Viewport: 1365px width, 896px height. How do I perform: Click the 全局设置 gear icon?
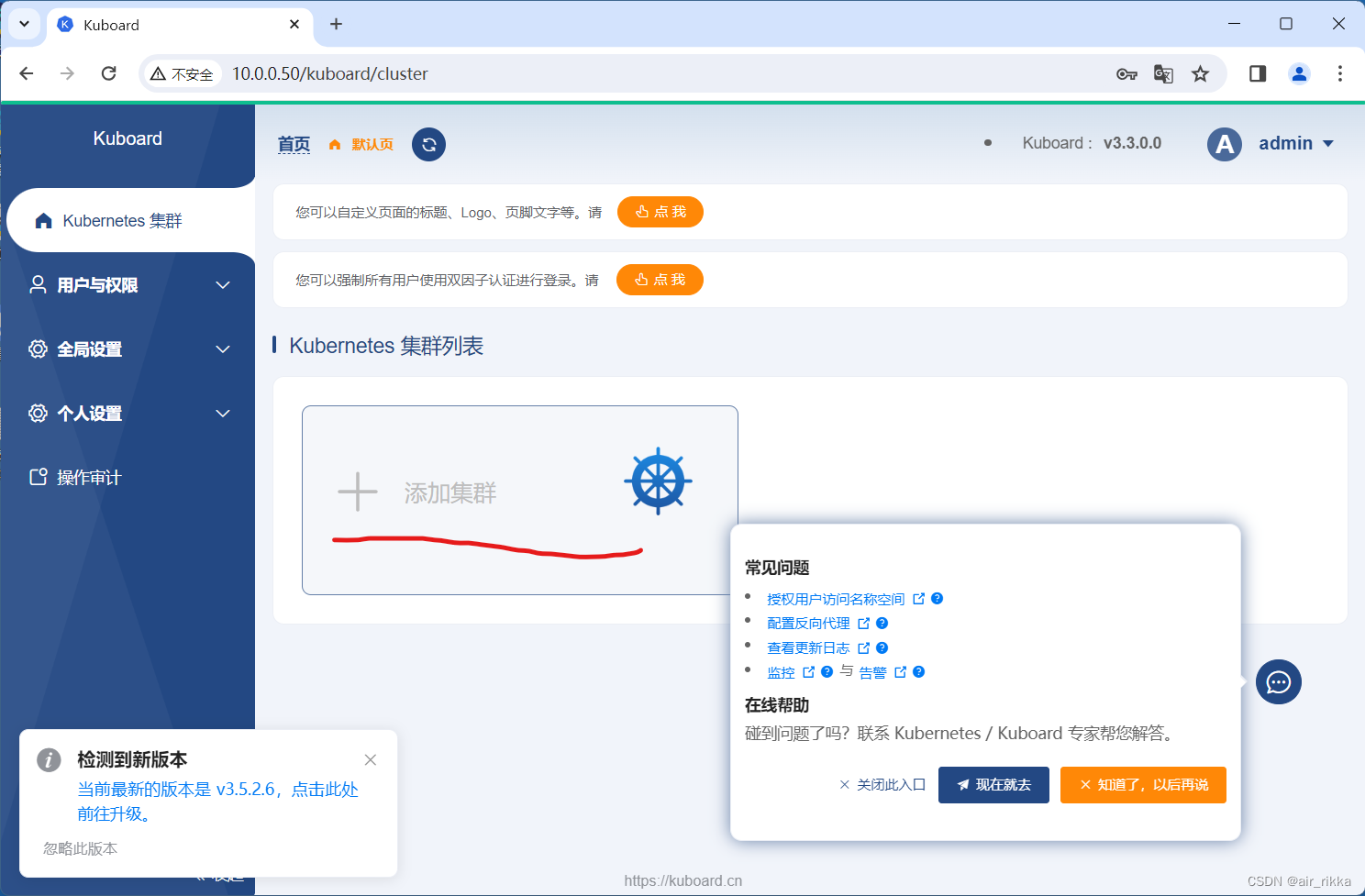click(38, 348)
